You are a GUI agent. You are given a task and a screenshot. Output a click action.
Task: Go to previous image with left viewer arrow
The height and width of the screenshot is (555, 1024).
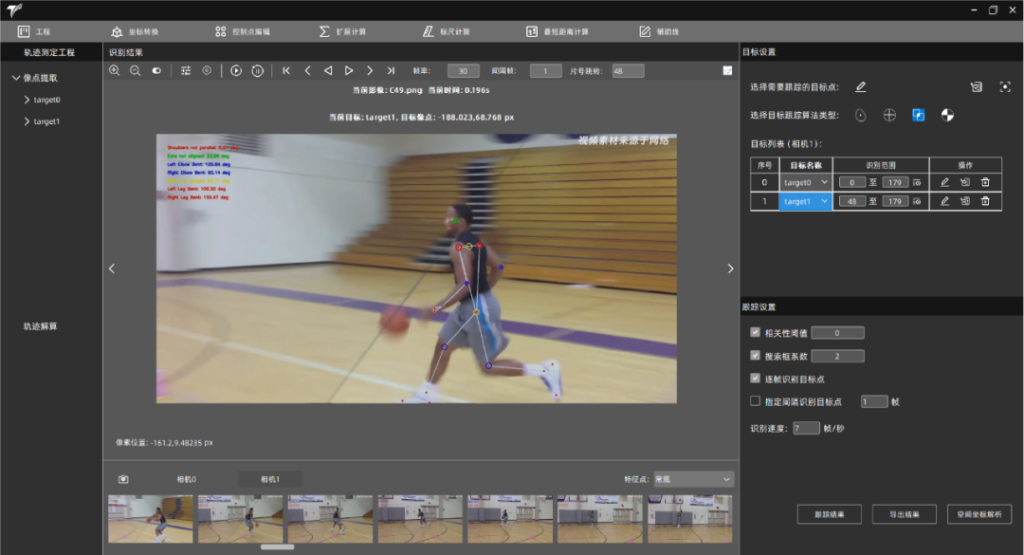click(x=112, y=268)
